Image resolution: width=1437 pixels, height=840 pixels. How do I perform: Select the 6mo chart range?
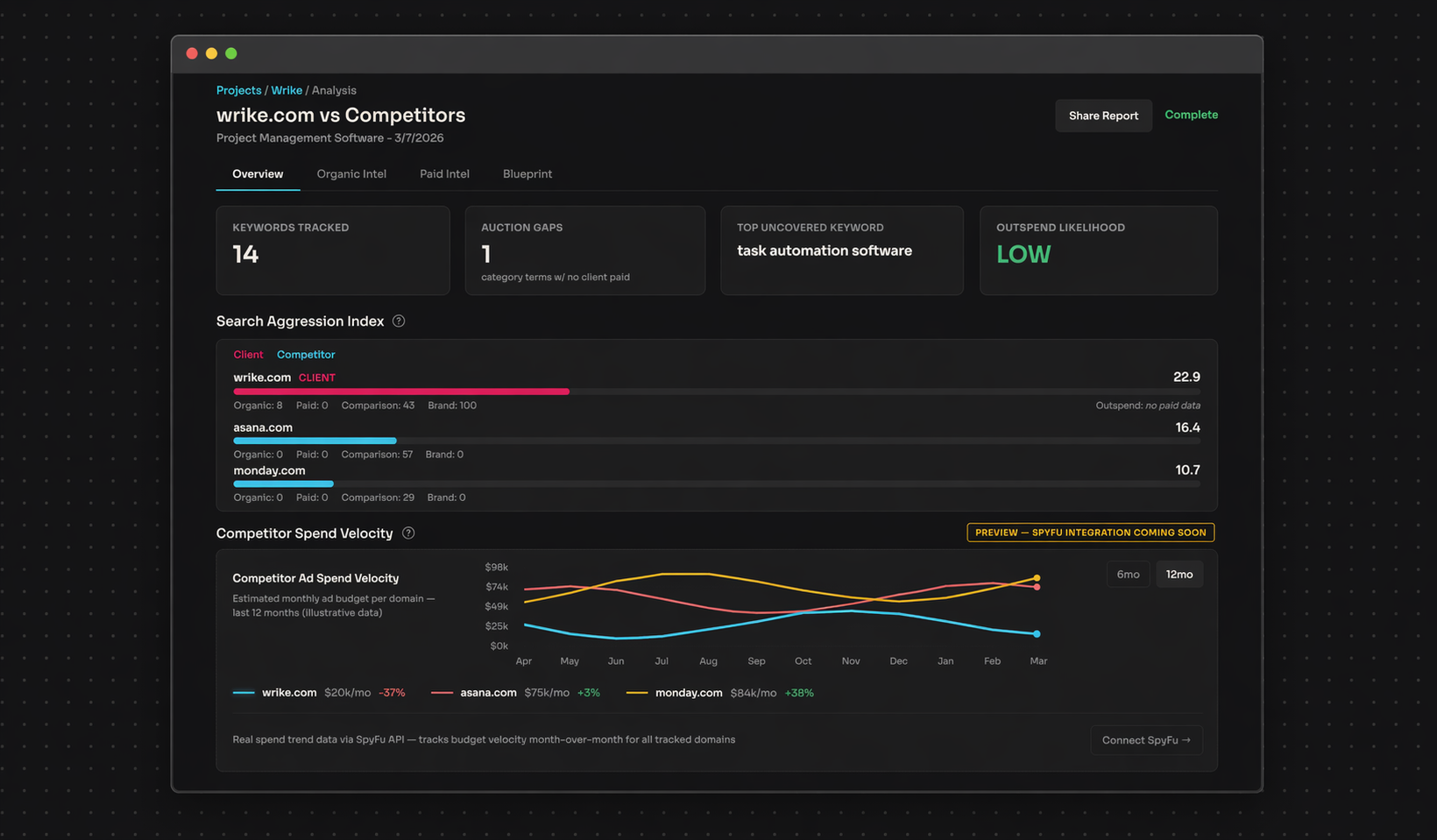click(x=1128, y=574)
